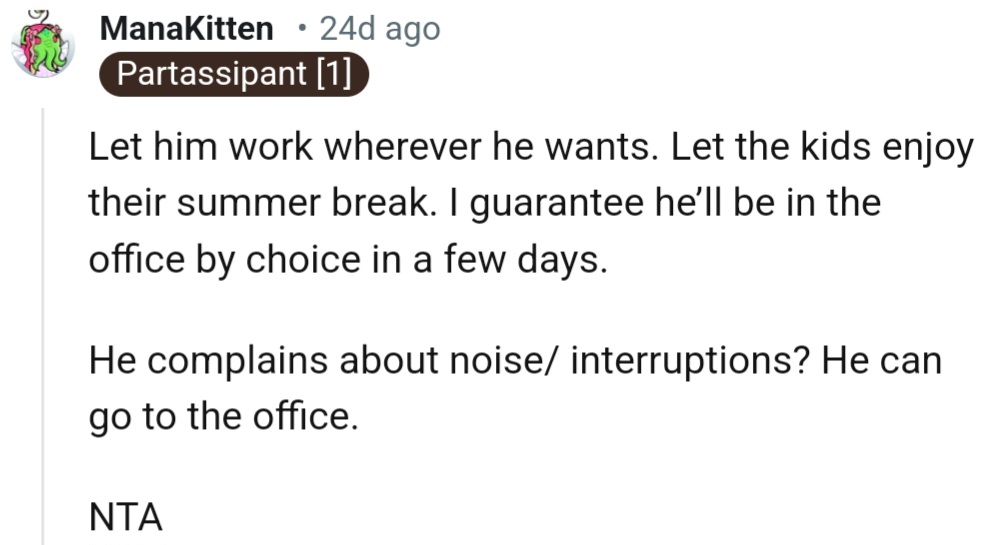Click the "NTA" verdict text

126,518
